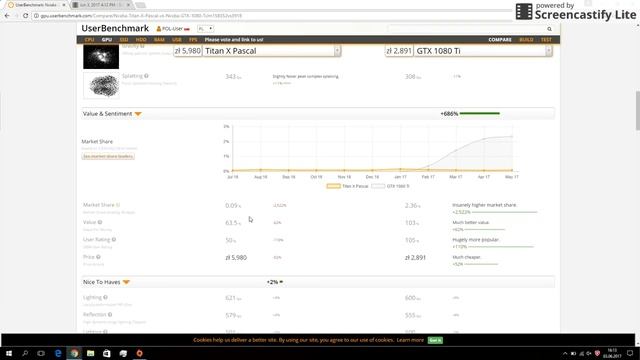Click the site info icon in address bar
This screenshot has width=640, height=360.
click(36, 16)
